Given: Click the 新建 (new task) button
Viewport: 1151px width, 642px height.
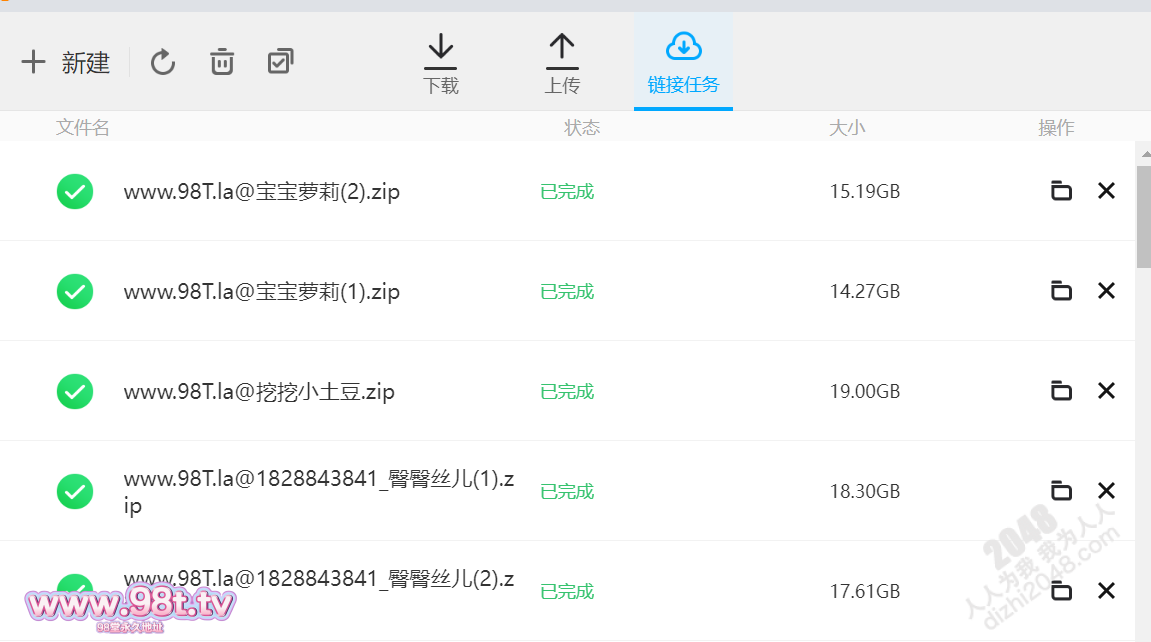Looking at the screenshot, I should tap(65, 62).
